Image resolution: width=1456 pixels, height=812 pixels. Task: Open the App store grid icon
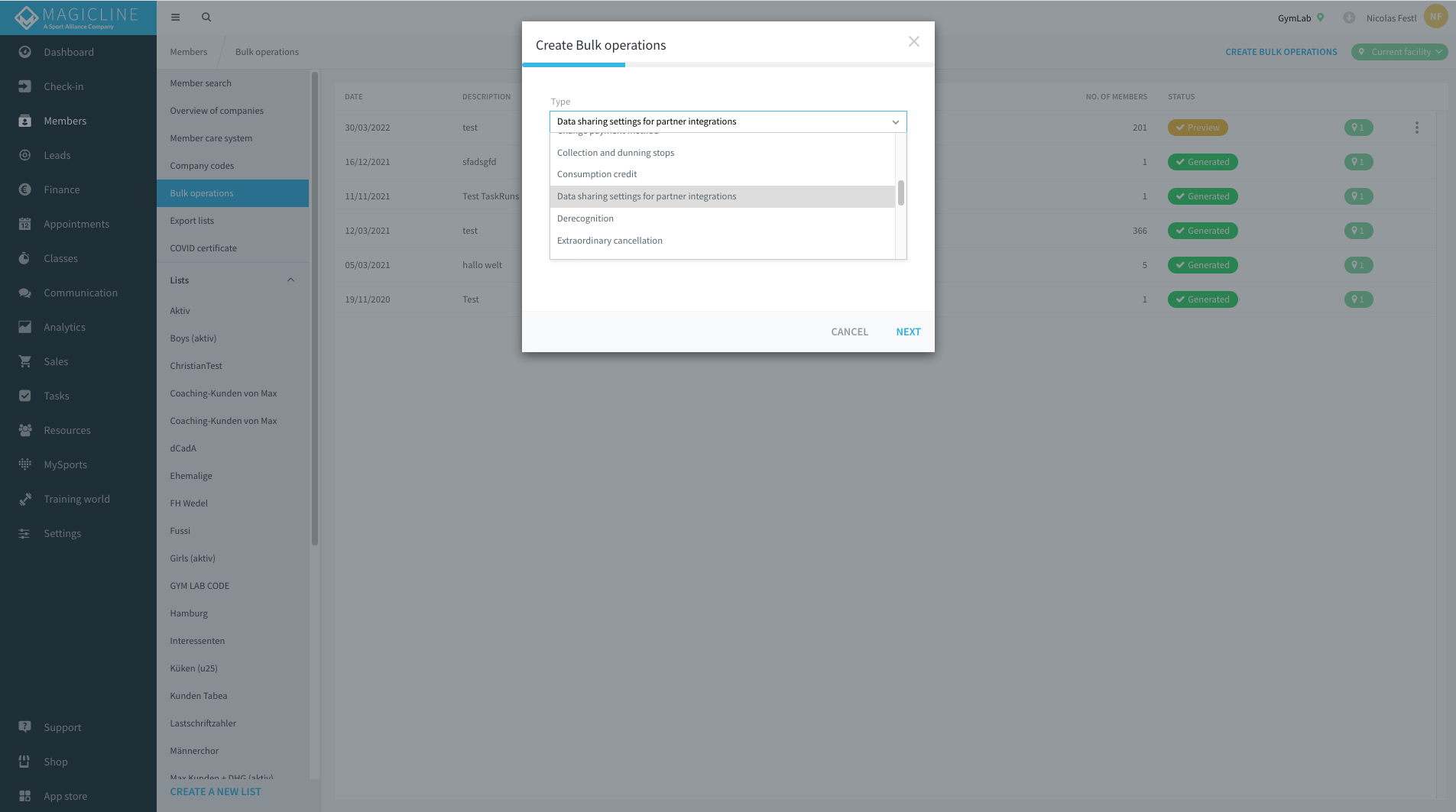pos(24,796)
